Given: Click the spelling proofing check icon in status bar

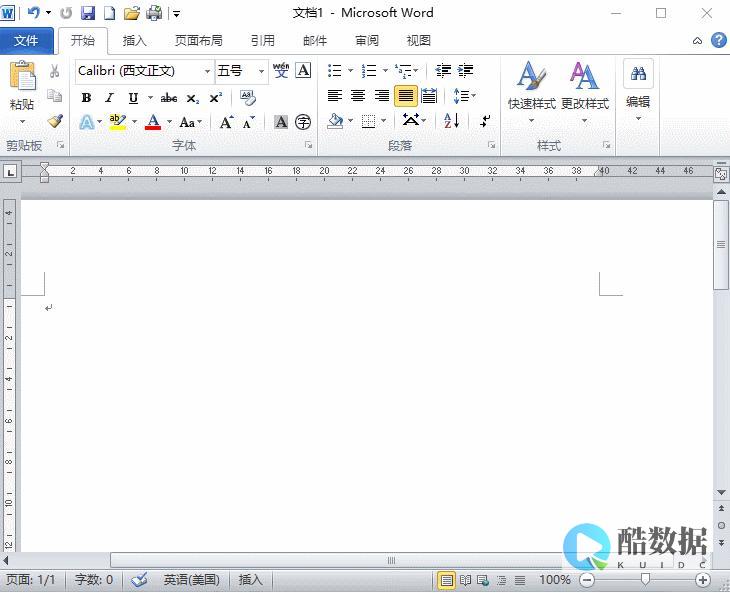Looking at the screenshot, I should tap(139, 580).
